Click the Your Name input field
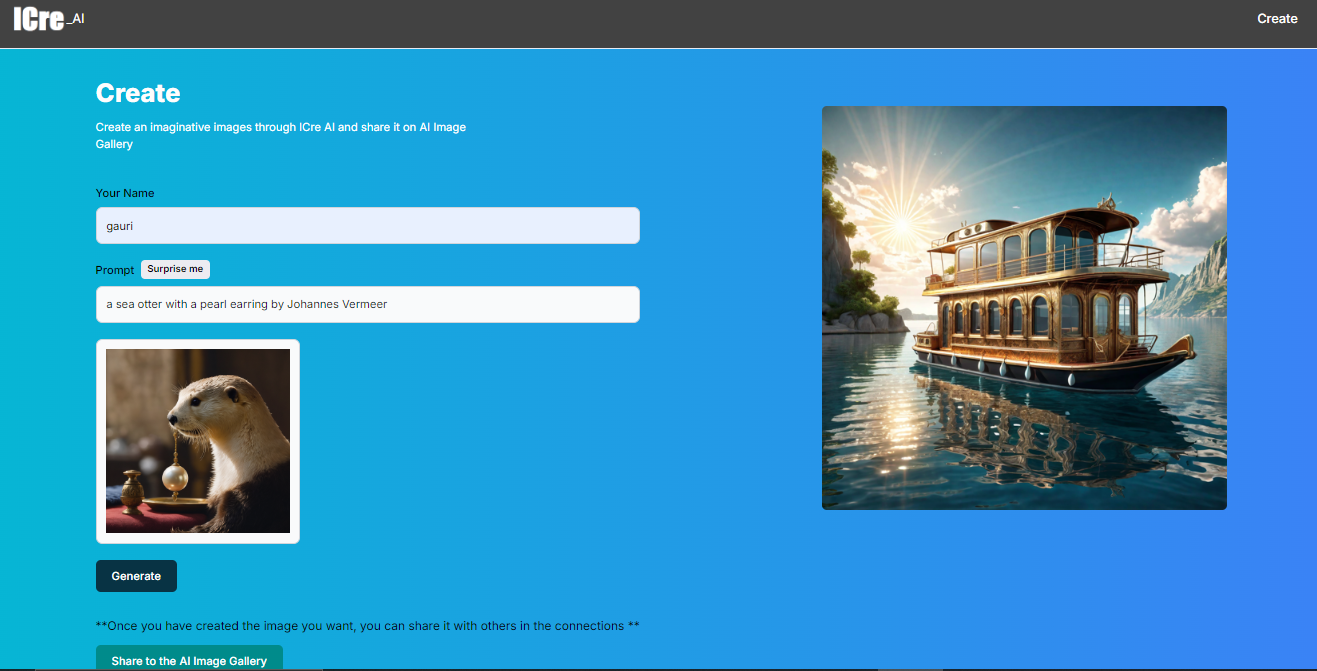1317x671 pixels. tap(368, 225)
